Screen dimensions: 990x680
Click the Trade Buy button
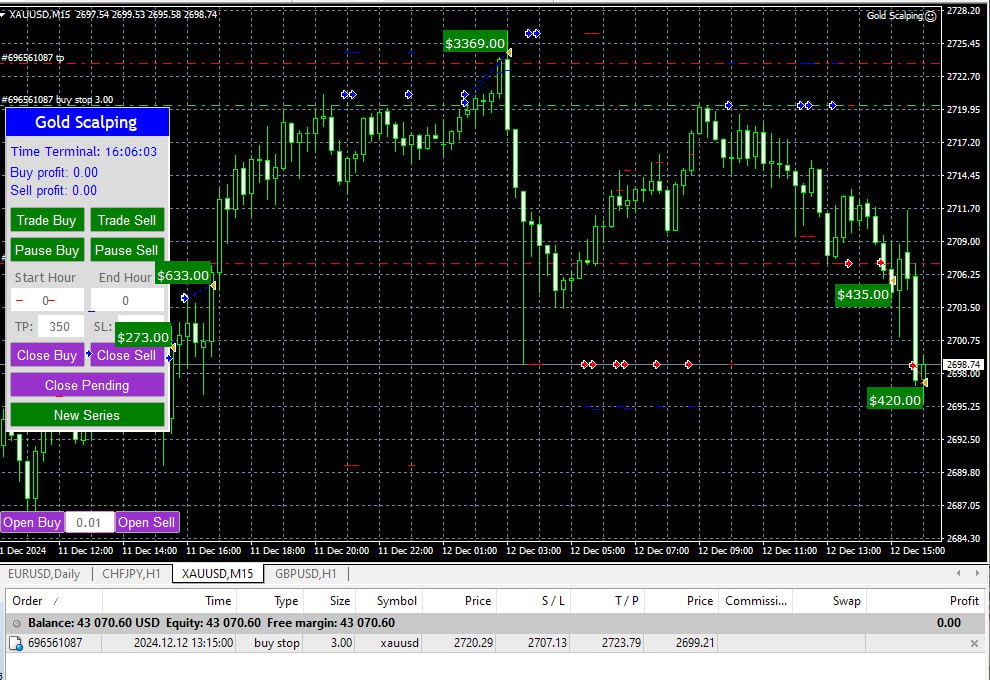coord(47,220)
